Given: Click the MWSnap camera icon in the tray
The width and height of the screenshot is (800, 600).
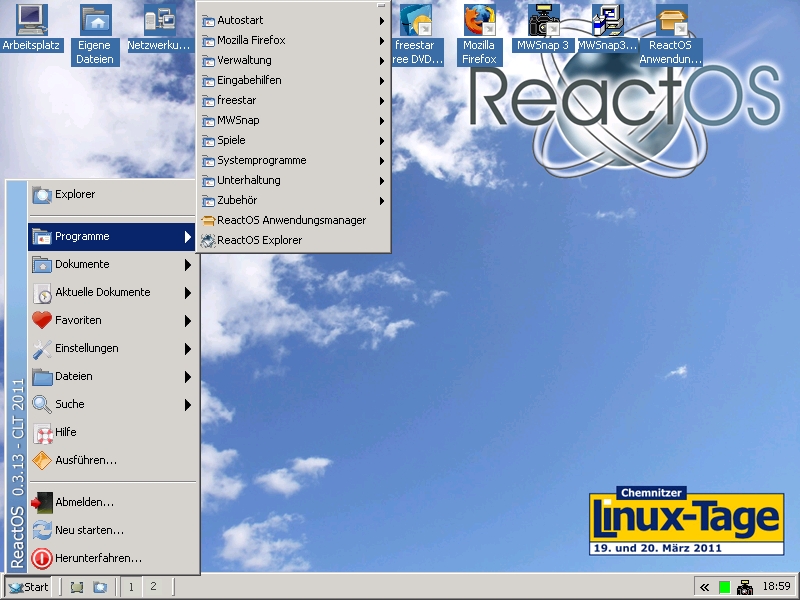Looking at the screenshot, I should click(x=746, y=588).
